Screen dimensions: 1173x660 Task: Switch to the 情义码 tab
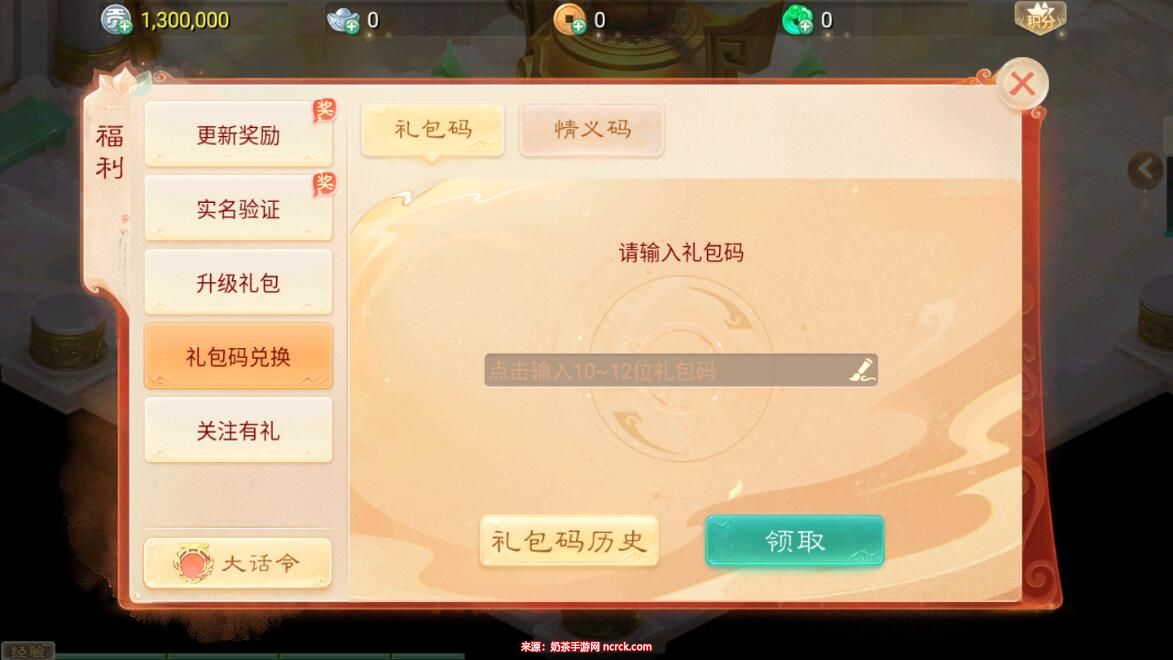click(592, 130)
